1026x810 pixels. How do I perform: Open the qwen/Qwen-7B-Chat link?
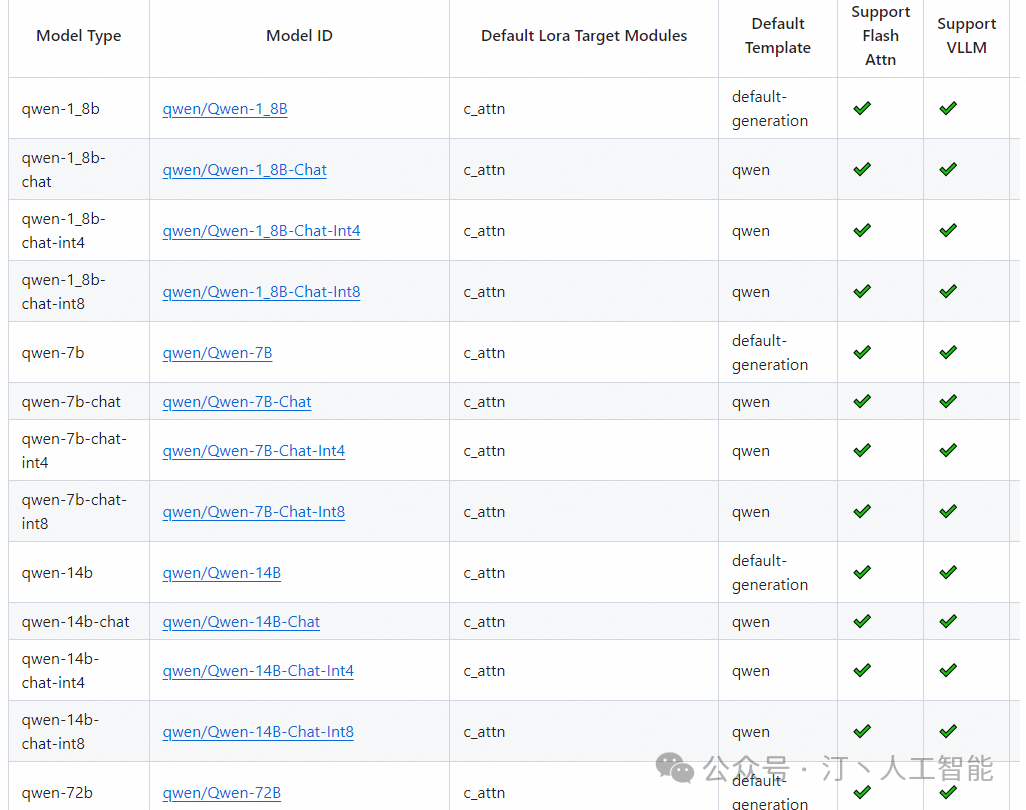point(237,402)
